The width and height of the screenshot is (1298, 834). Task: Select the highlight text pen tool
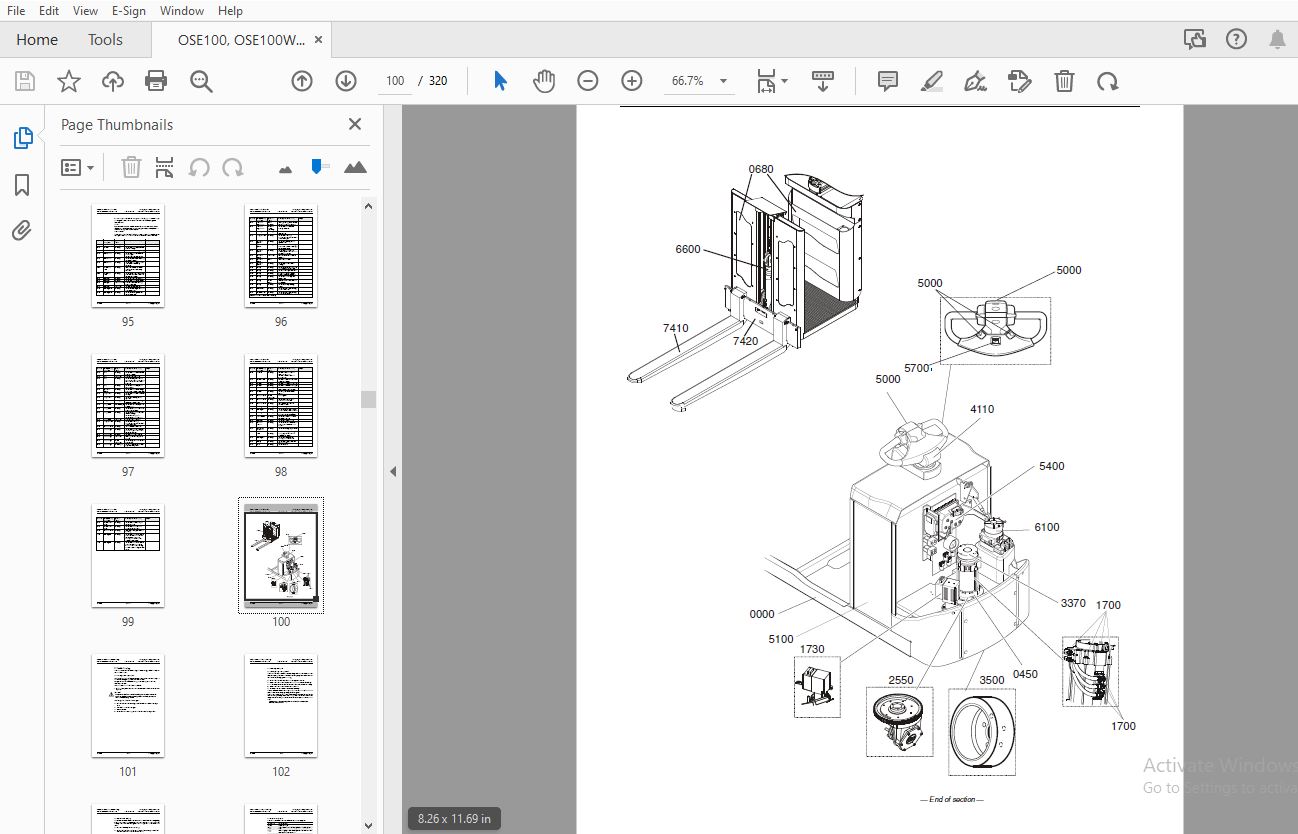click(932, 81)
